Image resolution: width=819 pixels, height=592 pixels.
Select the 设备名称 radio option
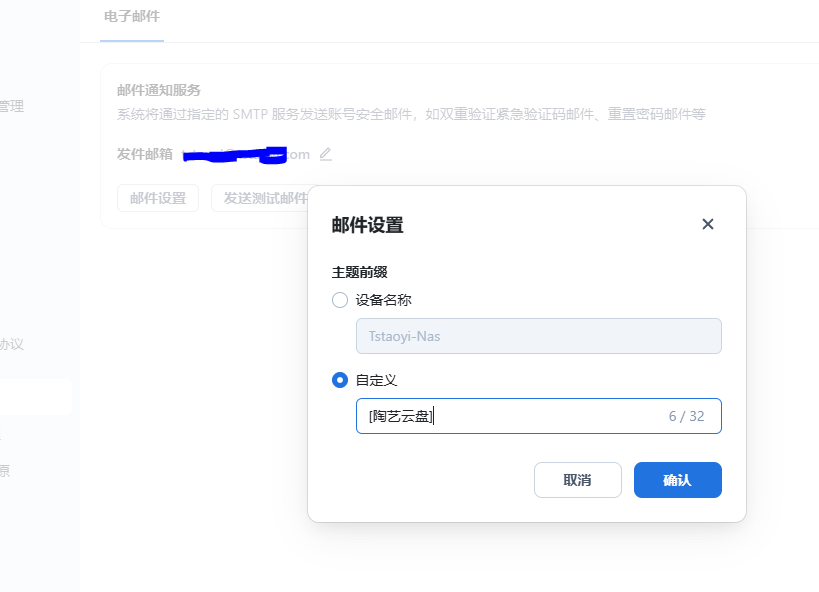pos(340,300)
